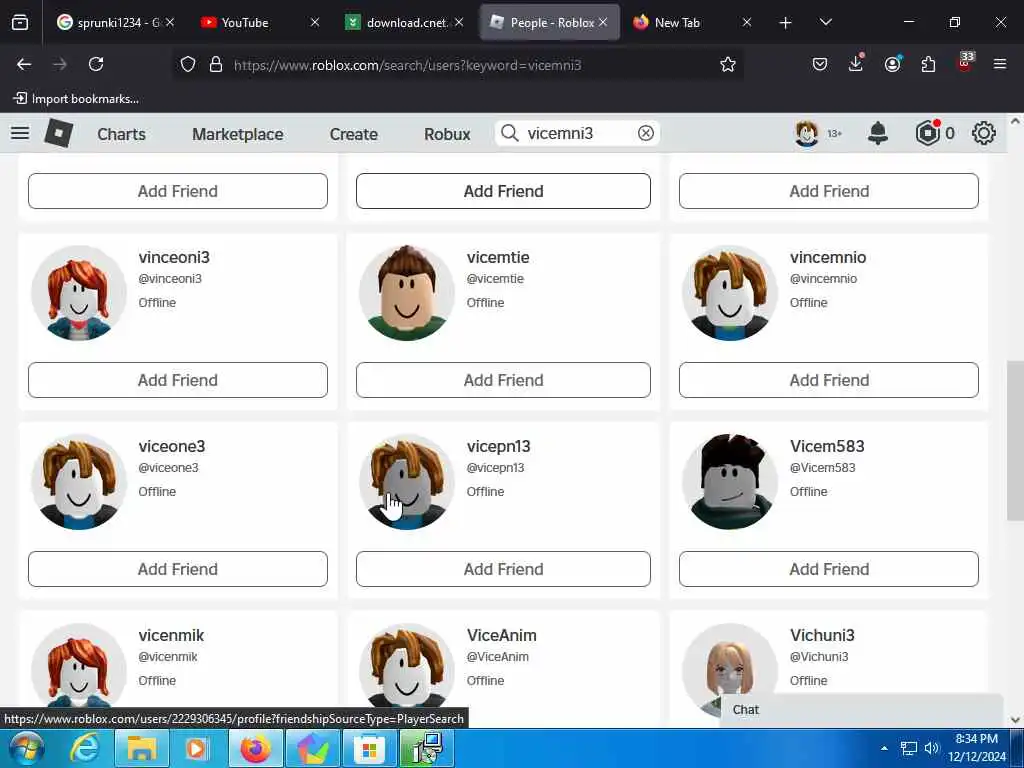The width and height of the screenshot is (1024, 768).
Task: Open the tracking protection shield
Action: pos(188,65)
